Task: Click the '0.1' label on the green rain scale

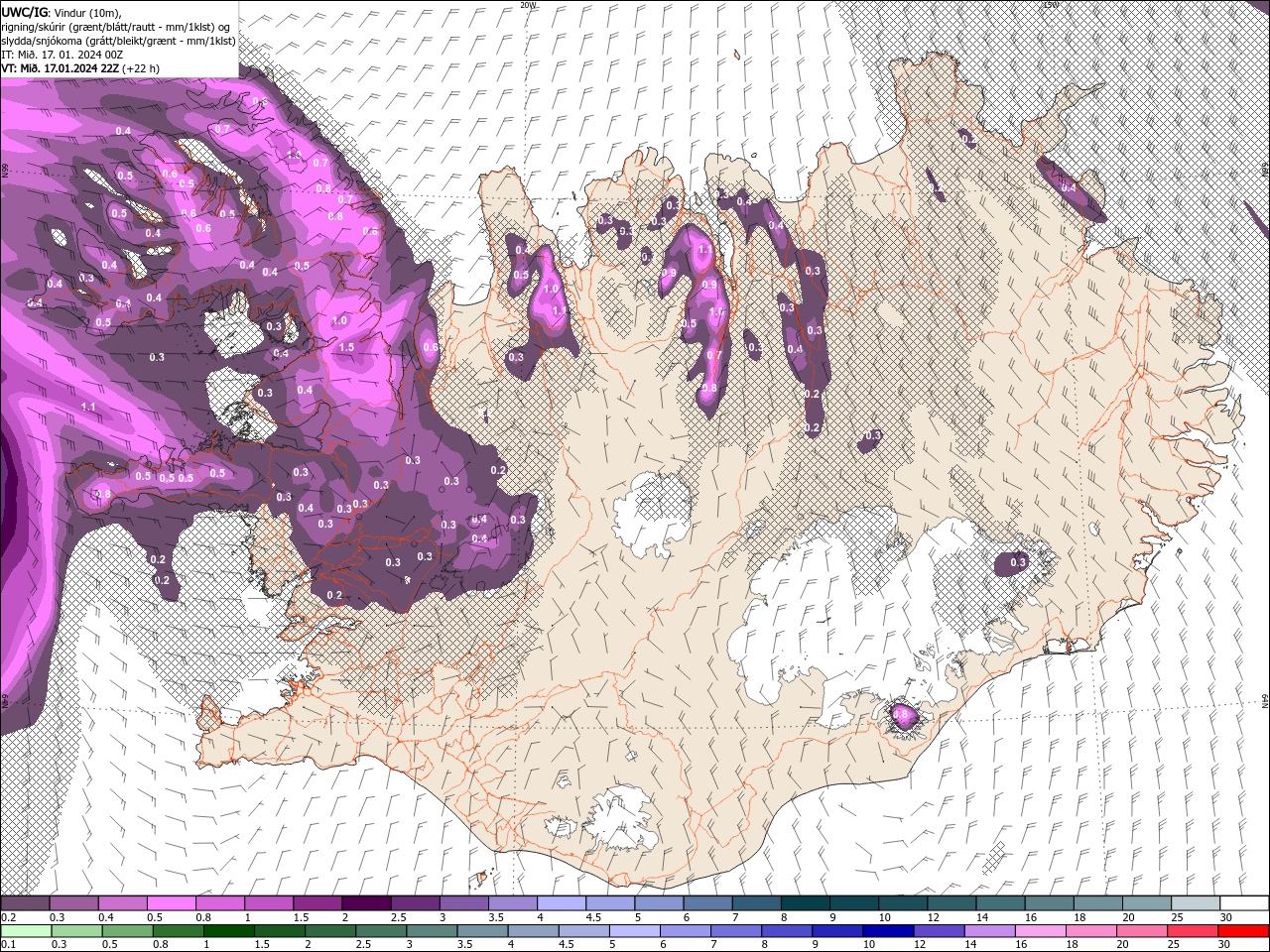Action: coord(8,944)
